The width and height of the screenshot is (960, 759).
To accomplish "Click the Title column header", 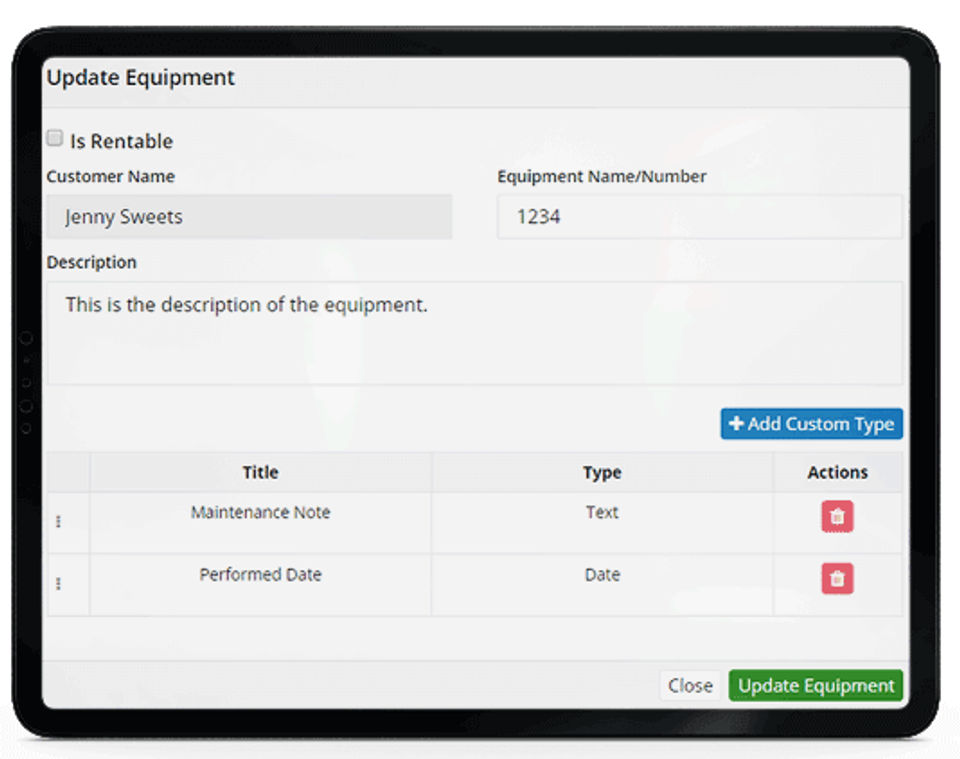I will (260, 473).
